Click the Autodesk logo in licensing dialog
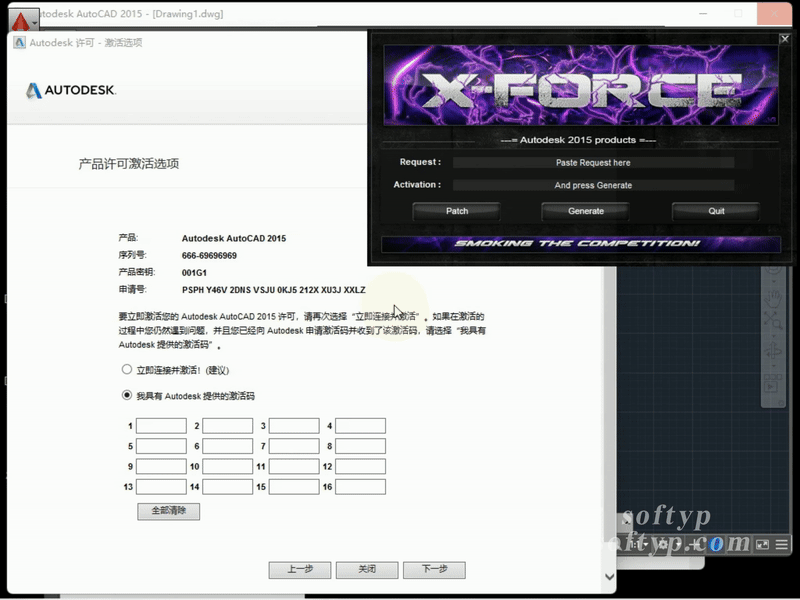This screenshot has height=600, width=800. tap(71, 90)
